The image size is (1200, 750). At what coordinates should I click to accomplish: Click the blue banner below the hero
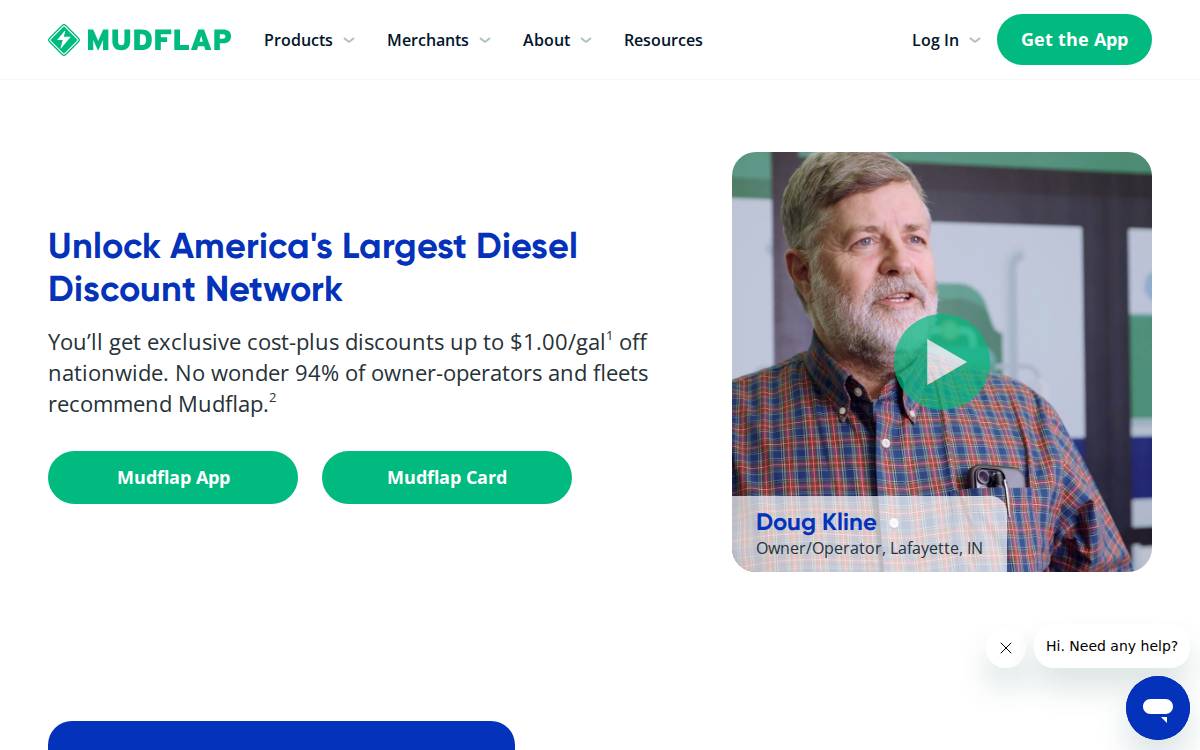(x=281, y=736)
